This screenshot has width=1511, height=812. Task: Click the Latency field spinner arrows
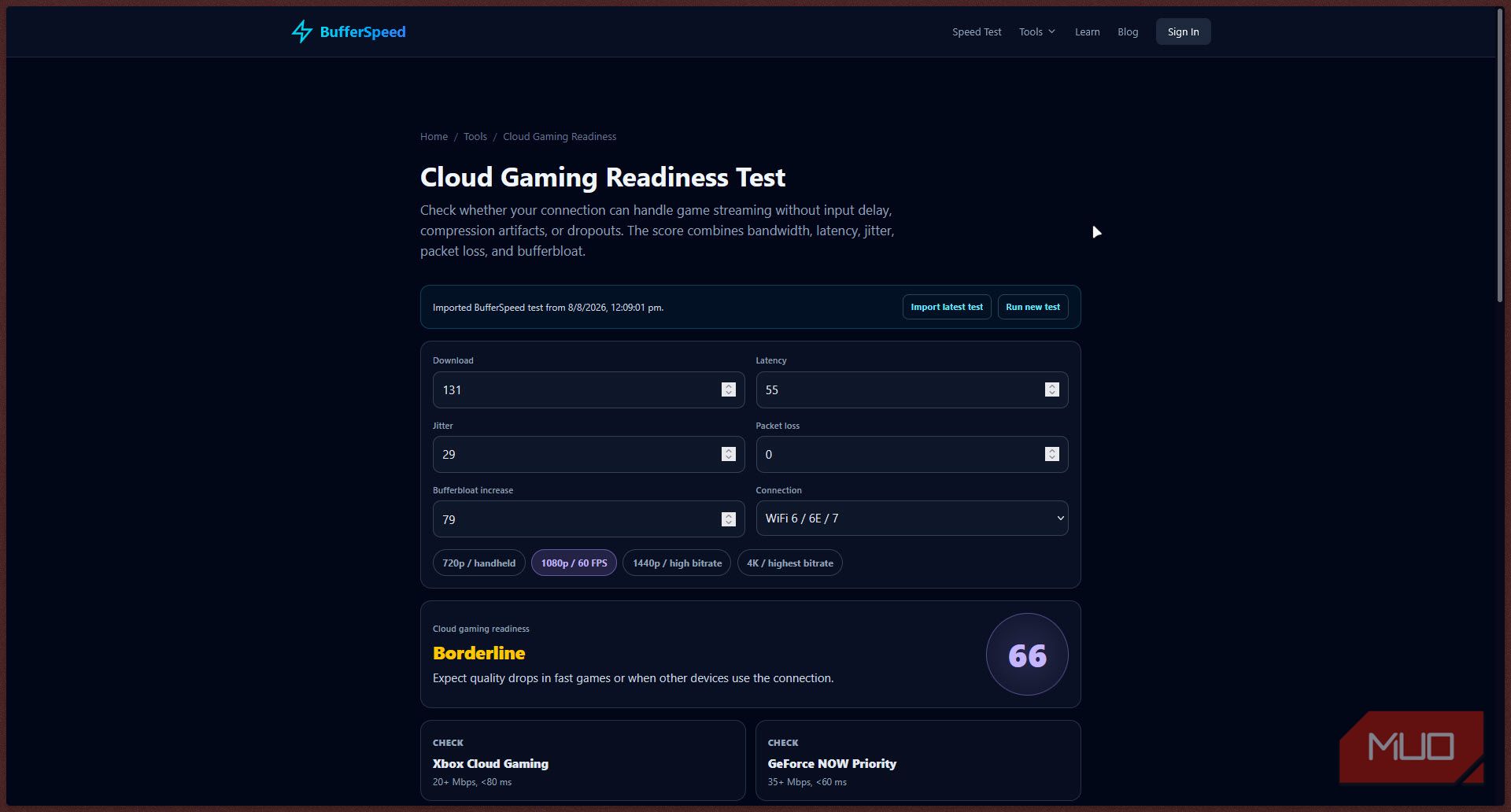point(1052,389)
